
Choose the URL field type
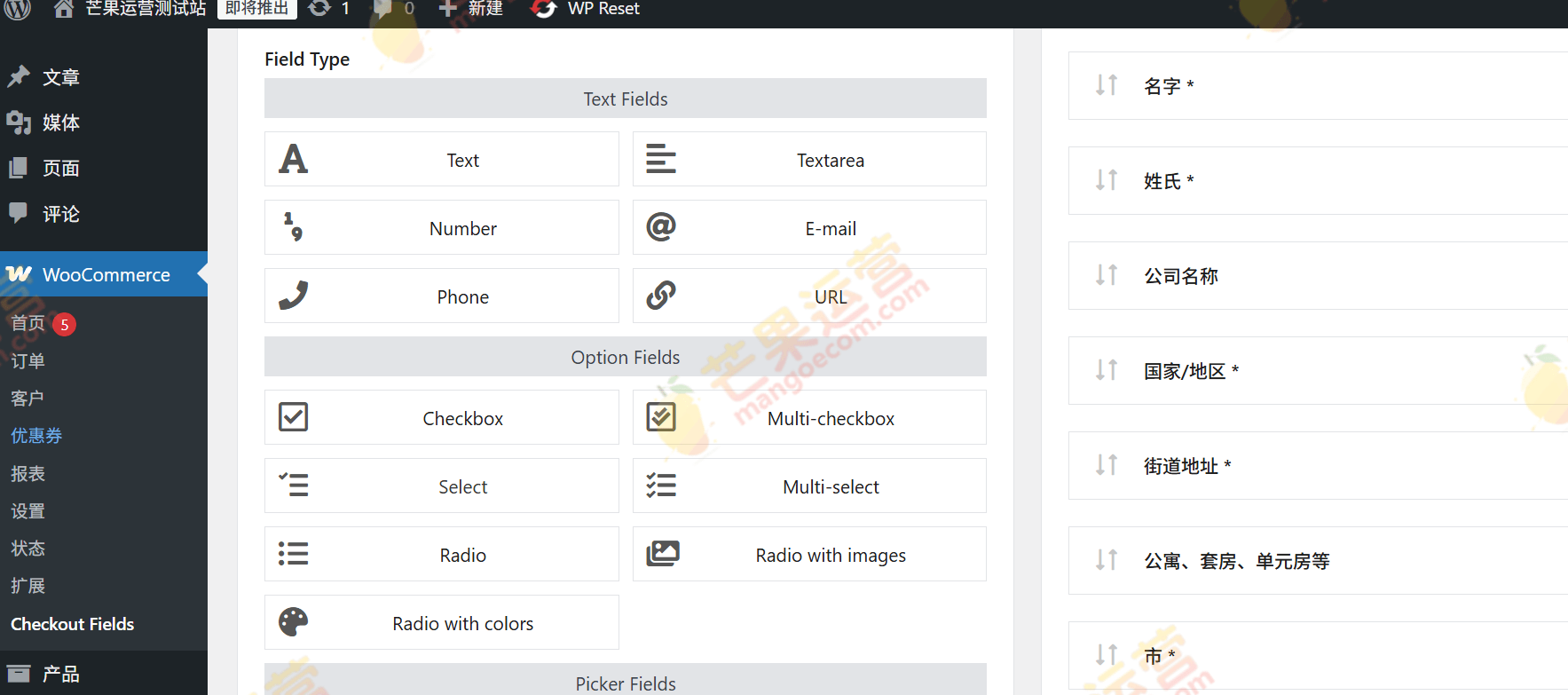point(809,296)
